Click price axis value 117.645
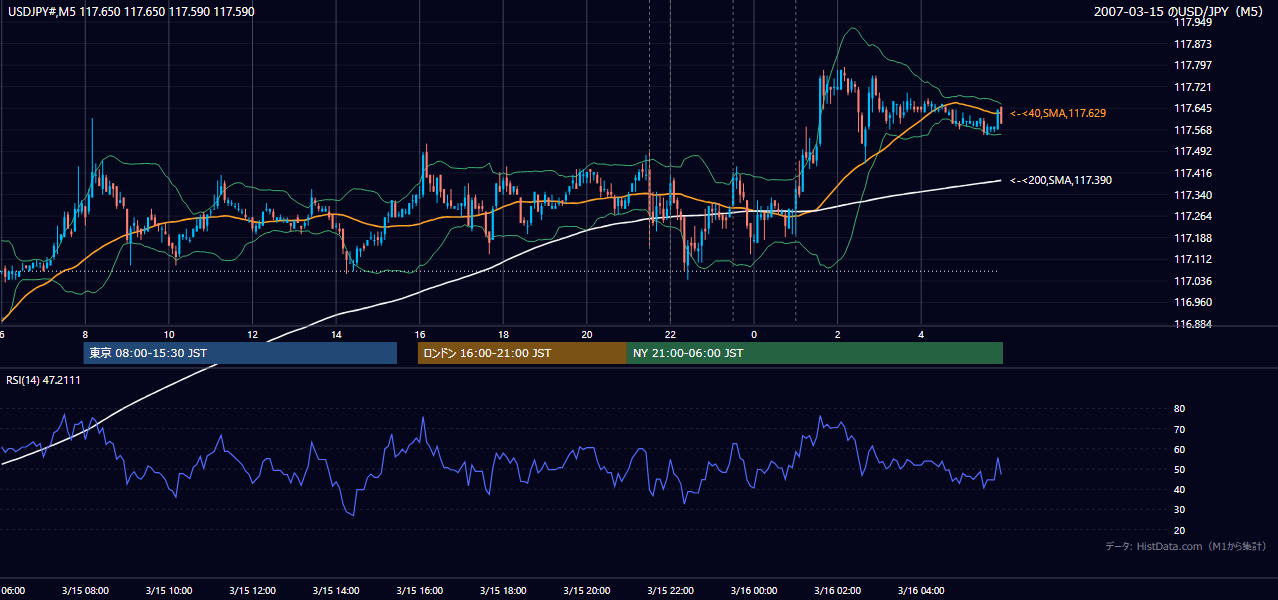This screenshot has height=600, width=1278. 1193,108
